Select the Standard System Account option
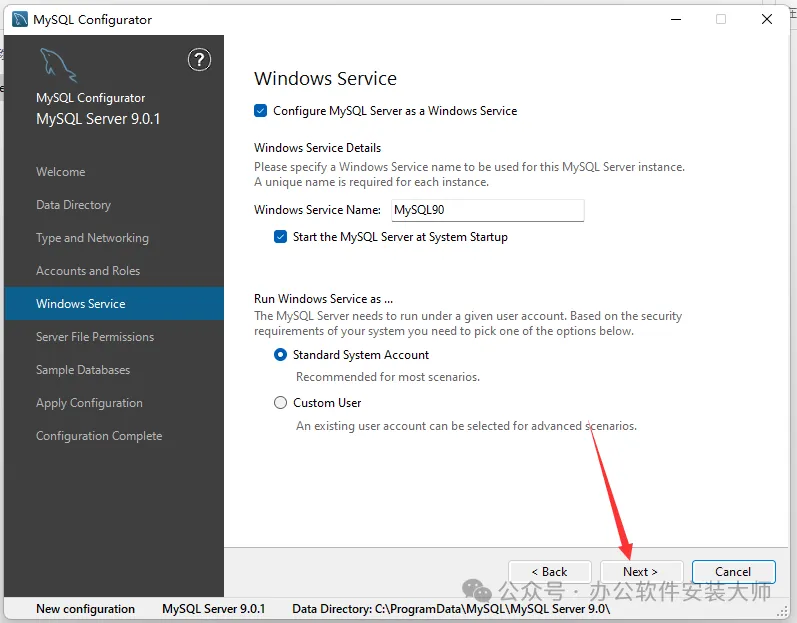 [280, 355]
